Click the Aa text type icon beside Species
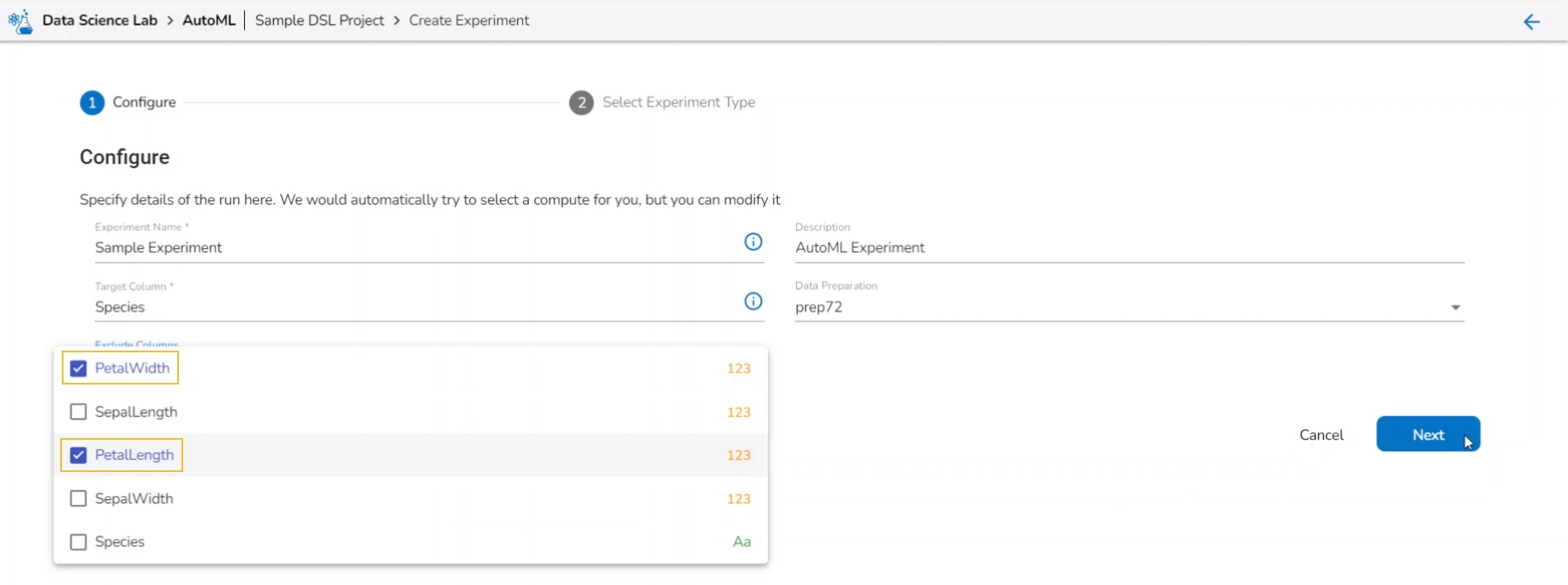This screenshot has height=585, width=1568. [x=742, y=542]
